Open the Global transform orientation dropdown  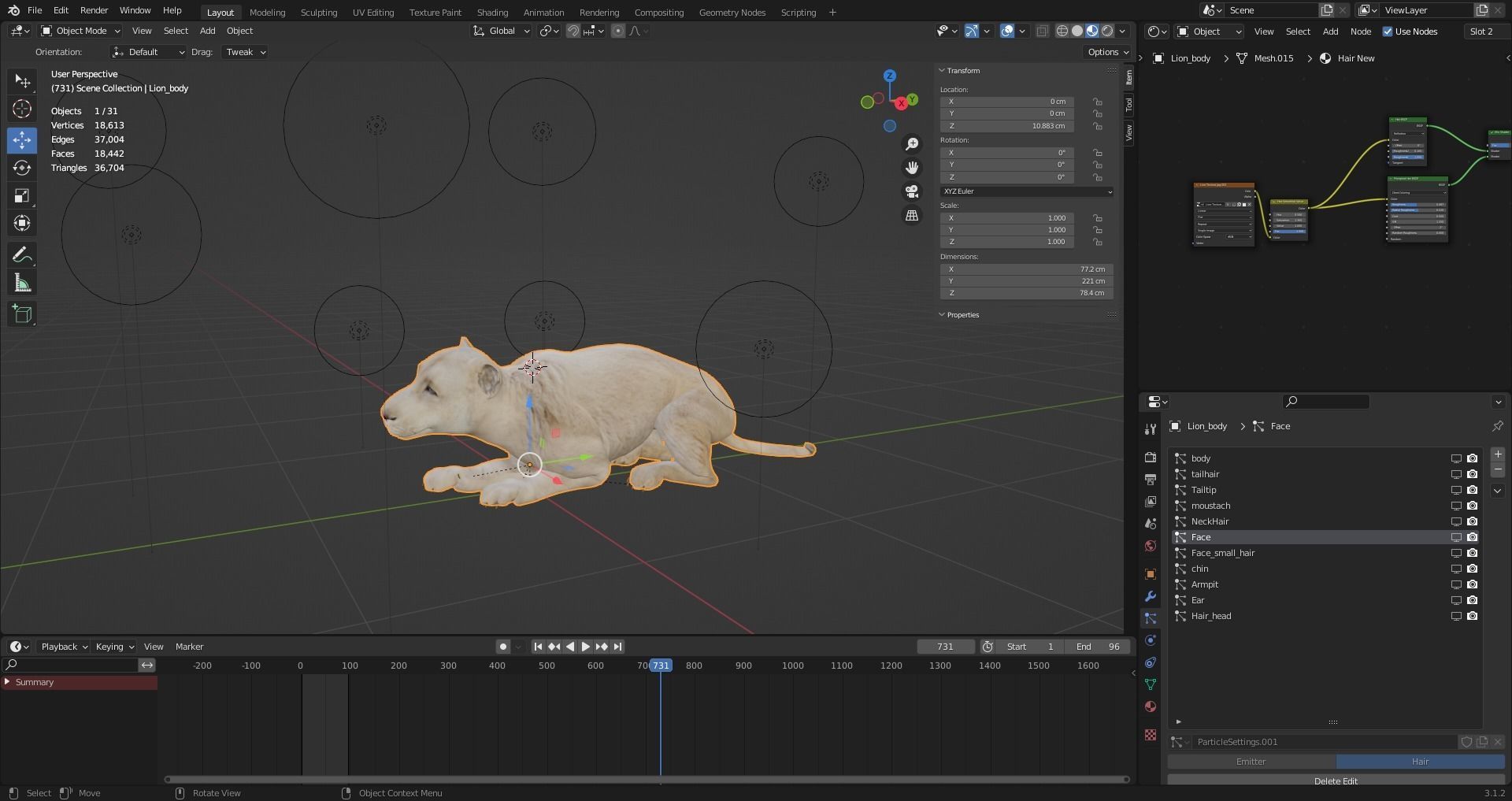tap(501, 31)
